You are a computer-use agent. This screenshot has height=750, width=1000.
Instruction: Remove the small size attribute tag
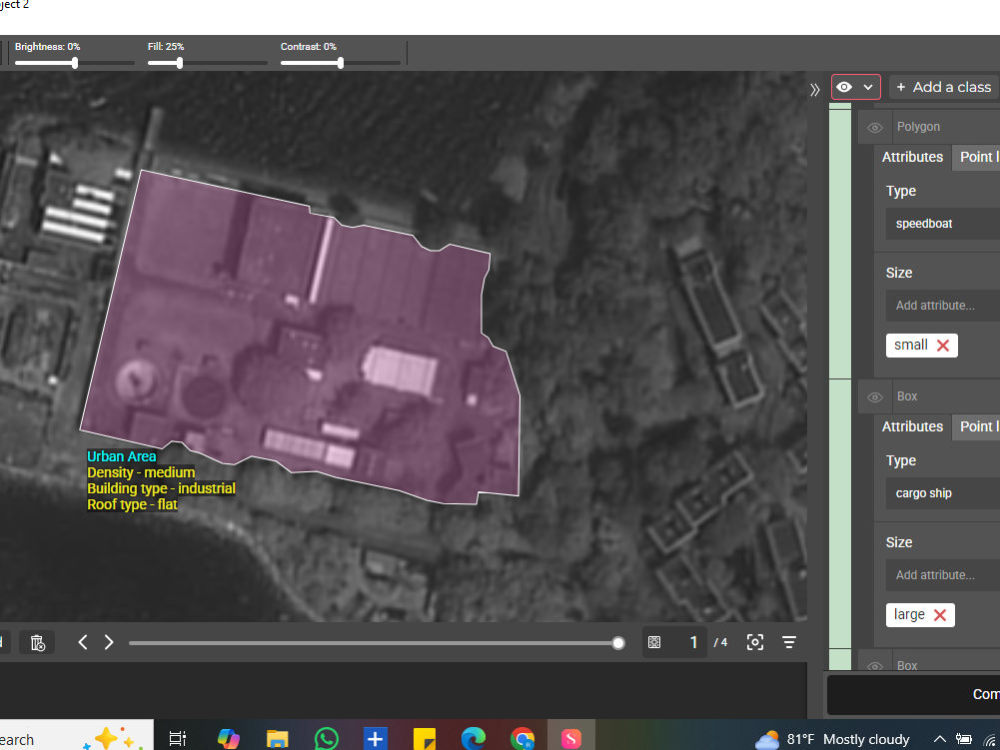pos(943,346)
